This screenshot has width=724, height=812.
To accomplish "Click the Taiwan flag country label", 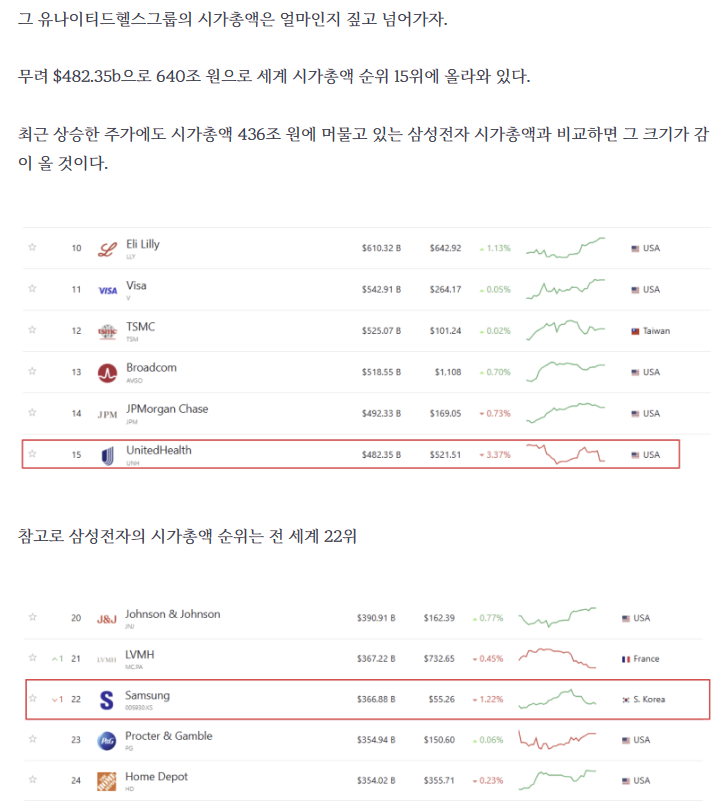I will tap(650, 331).
